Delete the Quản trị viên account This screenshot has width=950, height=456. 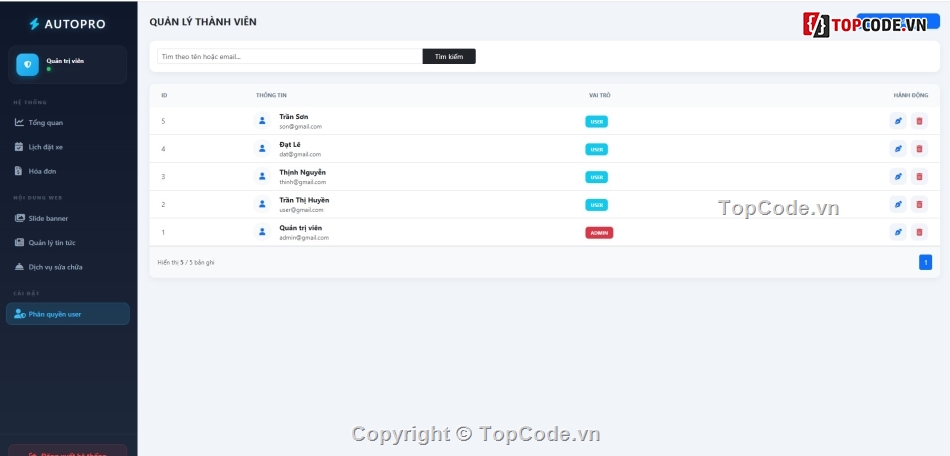point(919,232)
